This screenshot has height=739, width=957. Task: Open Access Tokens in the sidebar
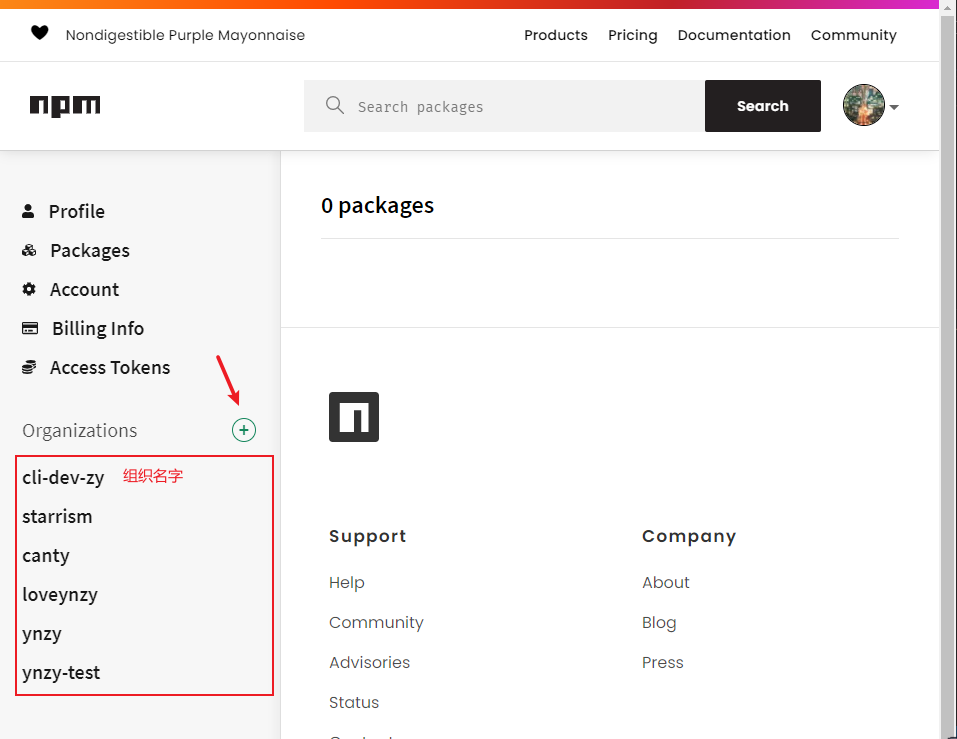(x=110, y=367)
